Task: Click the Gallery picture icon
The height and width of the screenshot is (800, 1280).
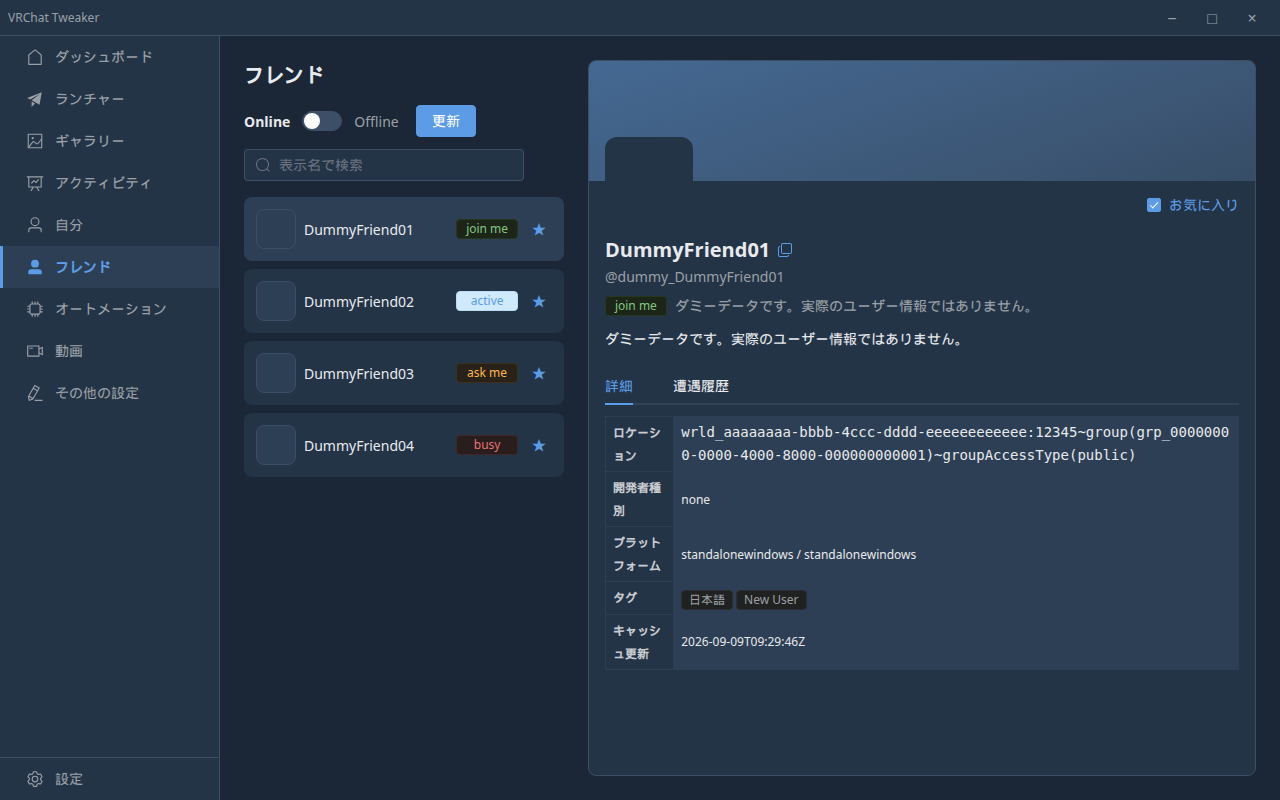Action: click(35, 141)
